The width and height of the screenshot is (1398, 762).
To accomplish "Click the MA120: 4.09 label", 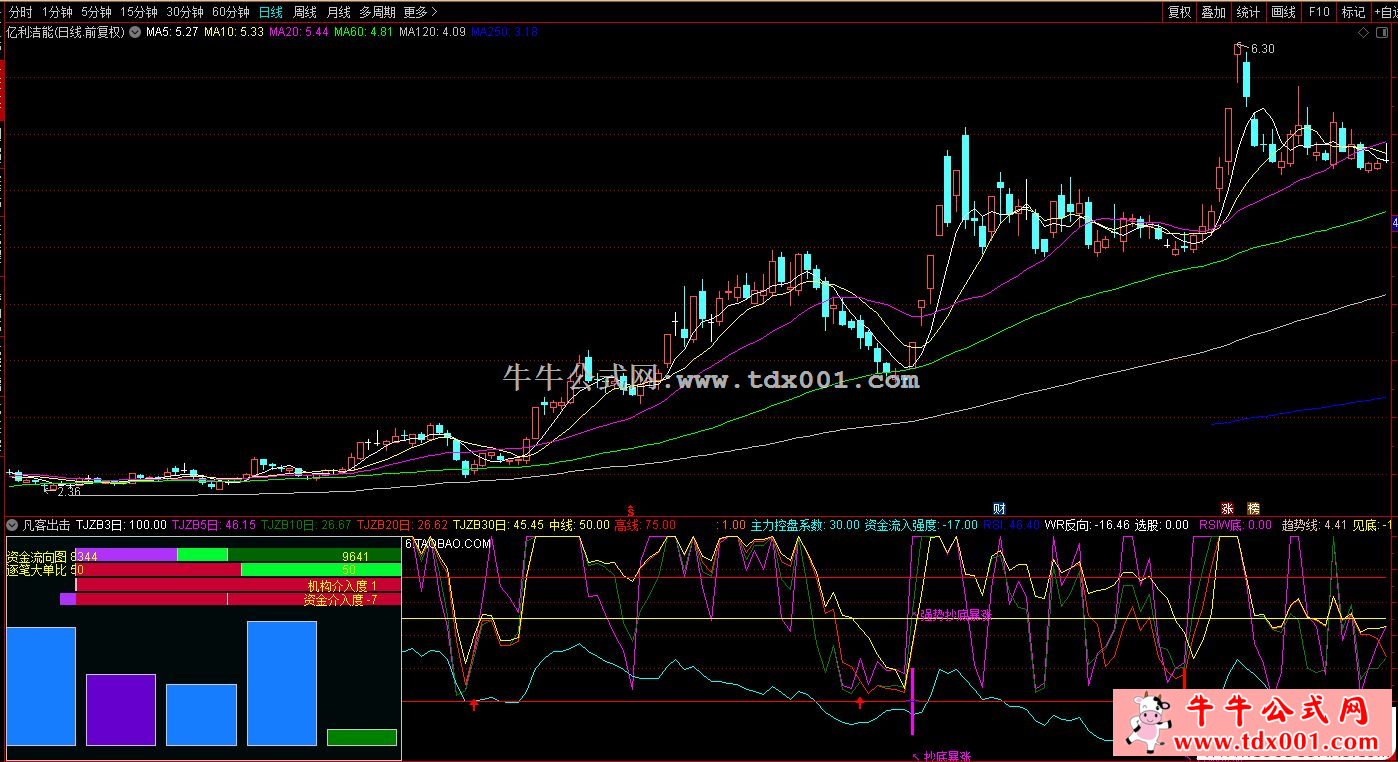I will 432,32.
